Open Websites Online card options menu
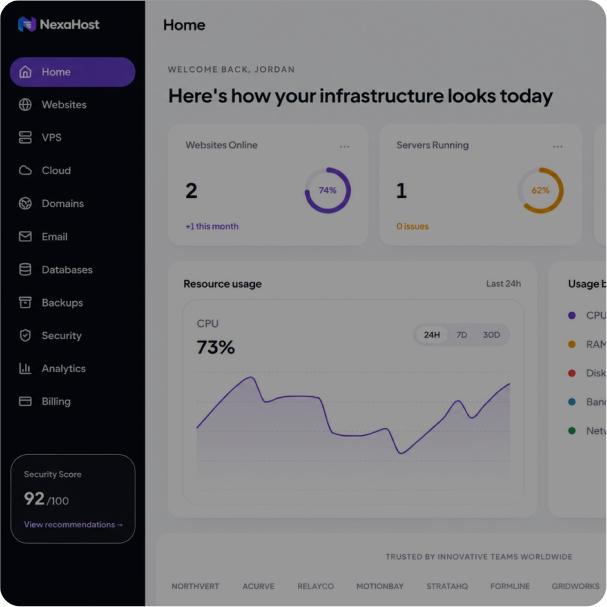607x607 pixels. tap(345, 147)
